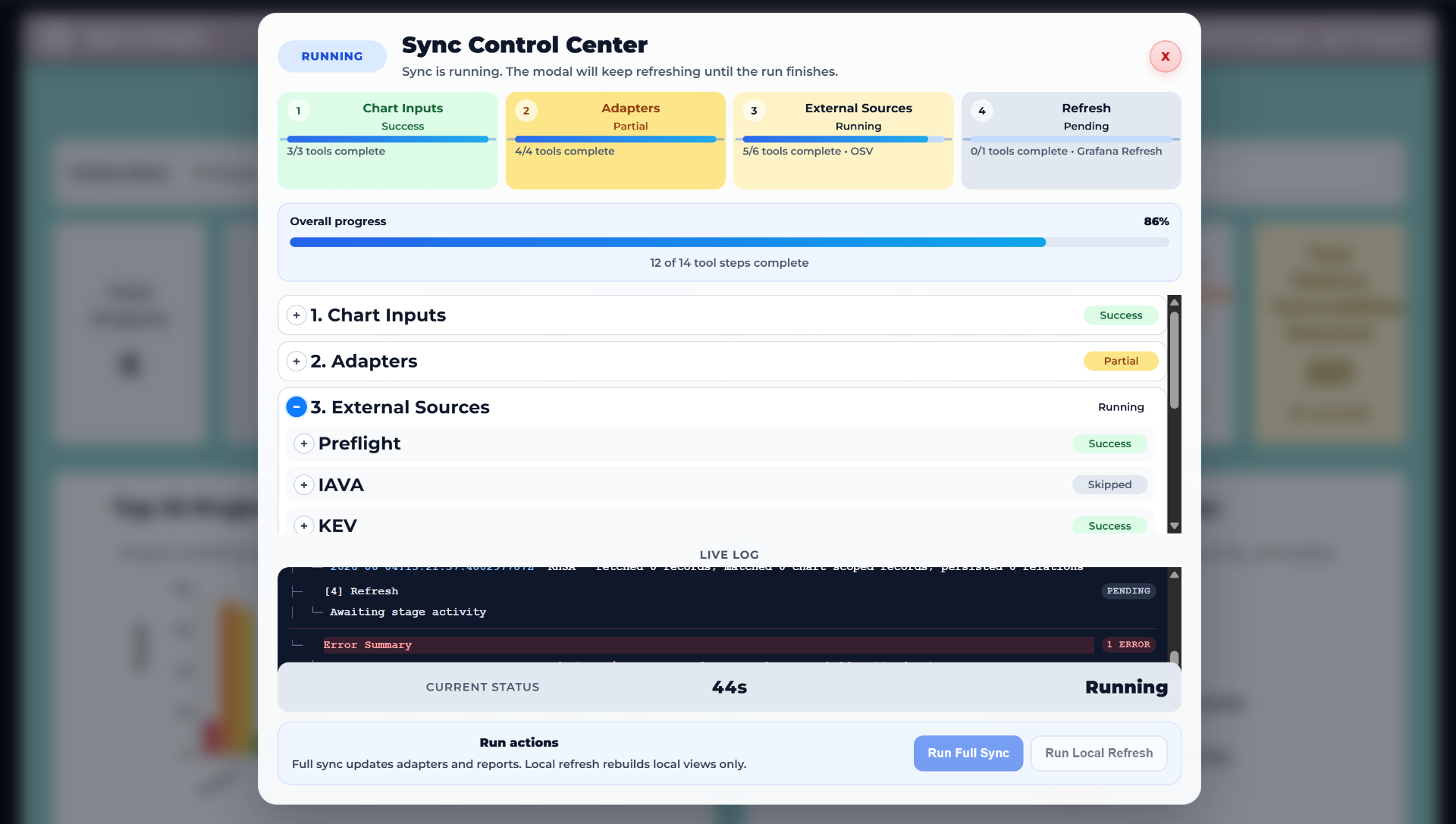
Task: Click the Chart Inputs card progress bar
Action: [x=388, y=139]
